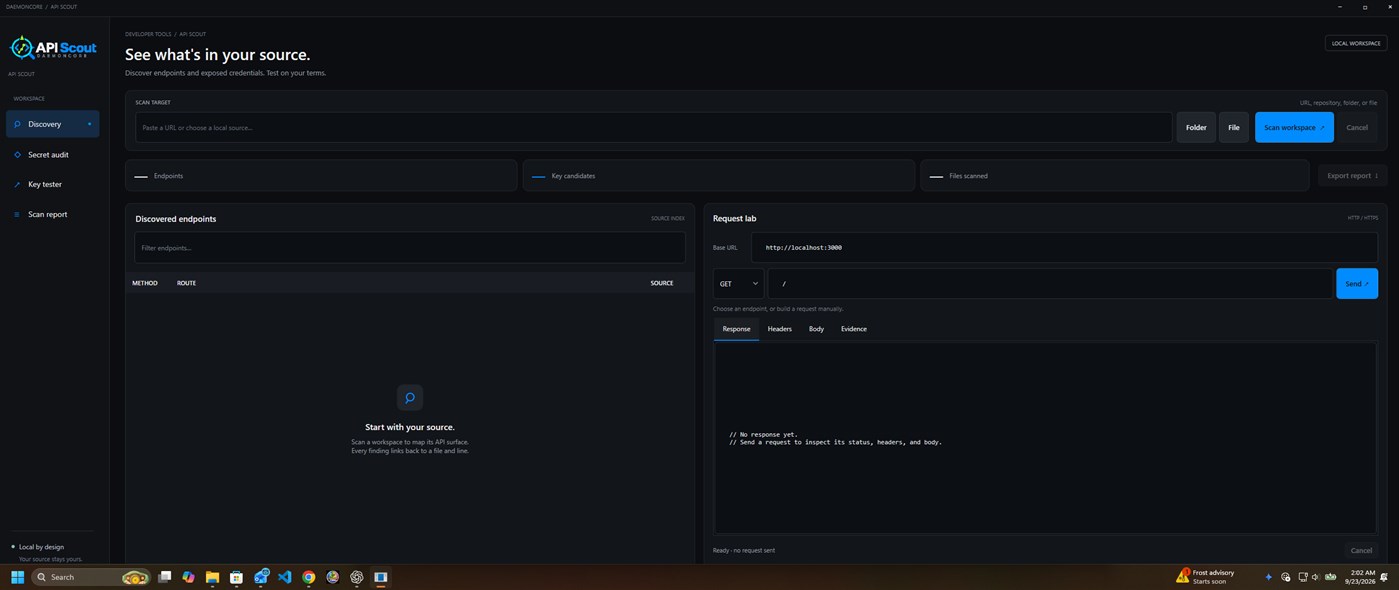The height and width of the screenshot is (590, 1399).
Task: Open Google Chrome from the taskbar
Action: [x=309, y=577]
